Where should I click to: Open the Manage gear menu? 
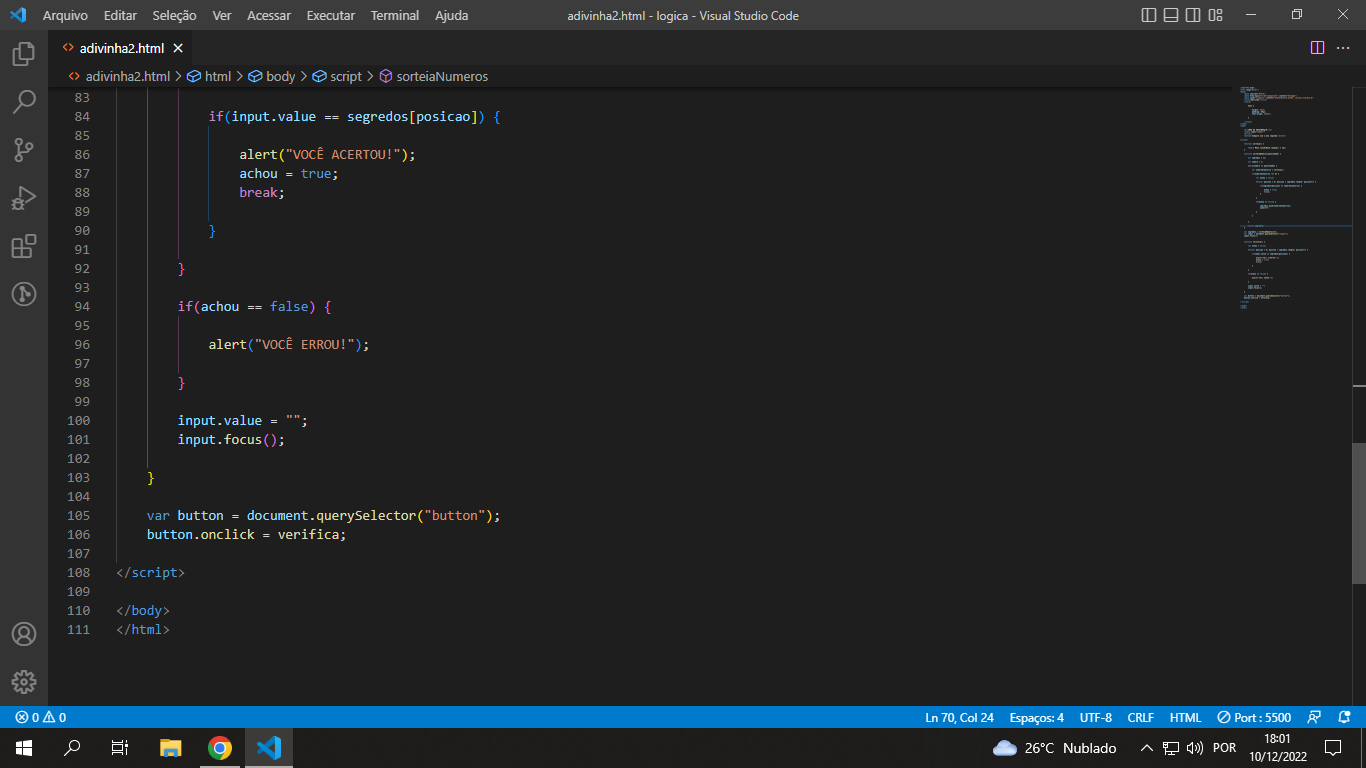click(24, 682)
